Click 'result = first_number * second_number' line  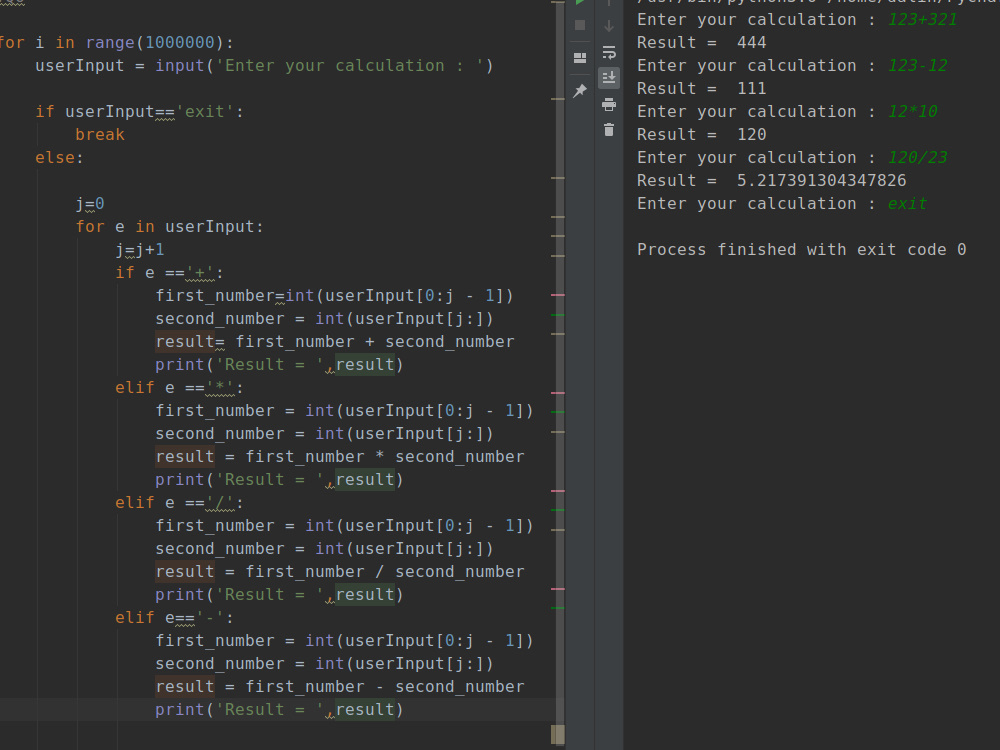tap(340, 457)
